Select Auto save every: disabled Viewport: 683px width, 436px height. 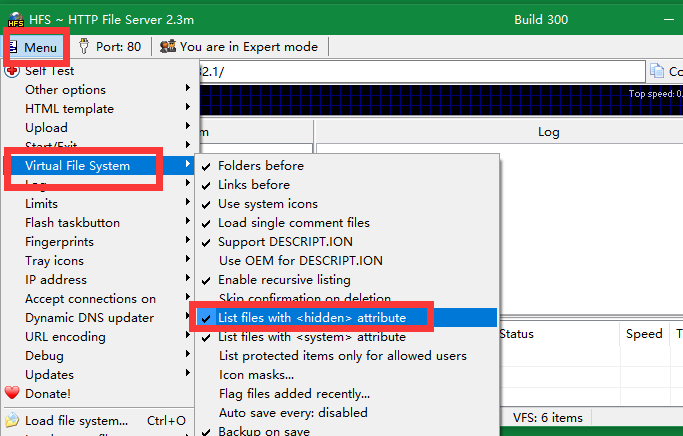(347, 412)
